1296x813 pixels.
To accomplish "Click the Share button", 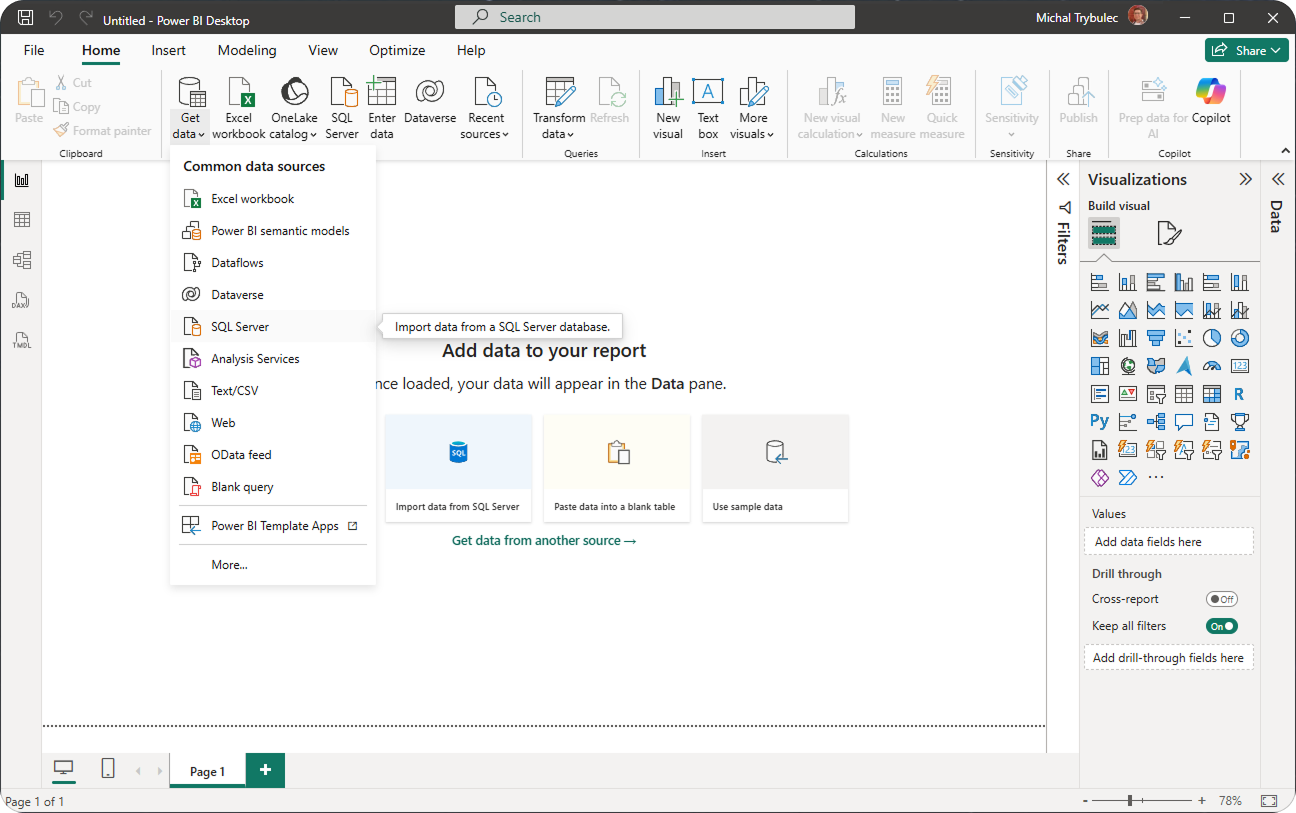I will click(x=1246, y=50).
